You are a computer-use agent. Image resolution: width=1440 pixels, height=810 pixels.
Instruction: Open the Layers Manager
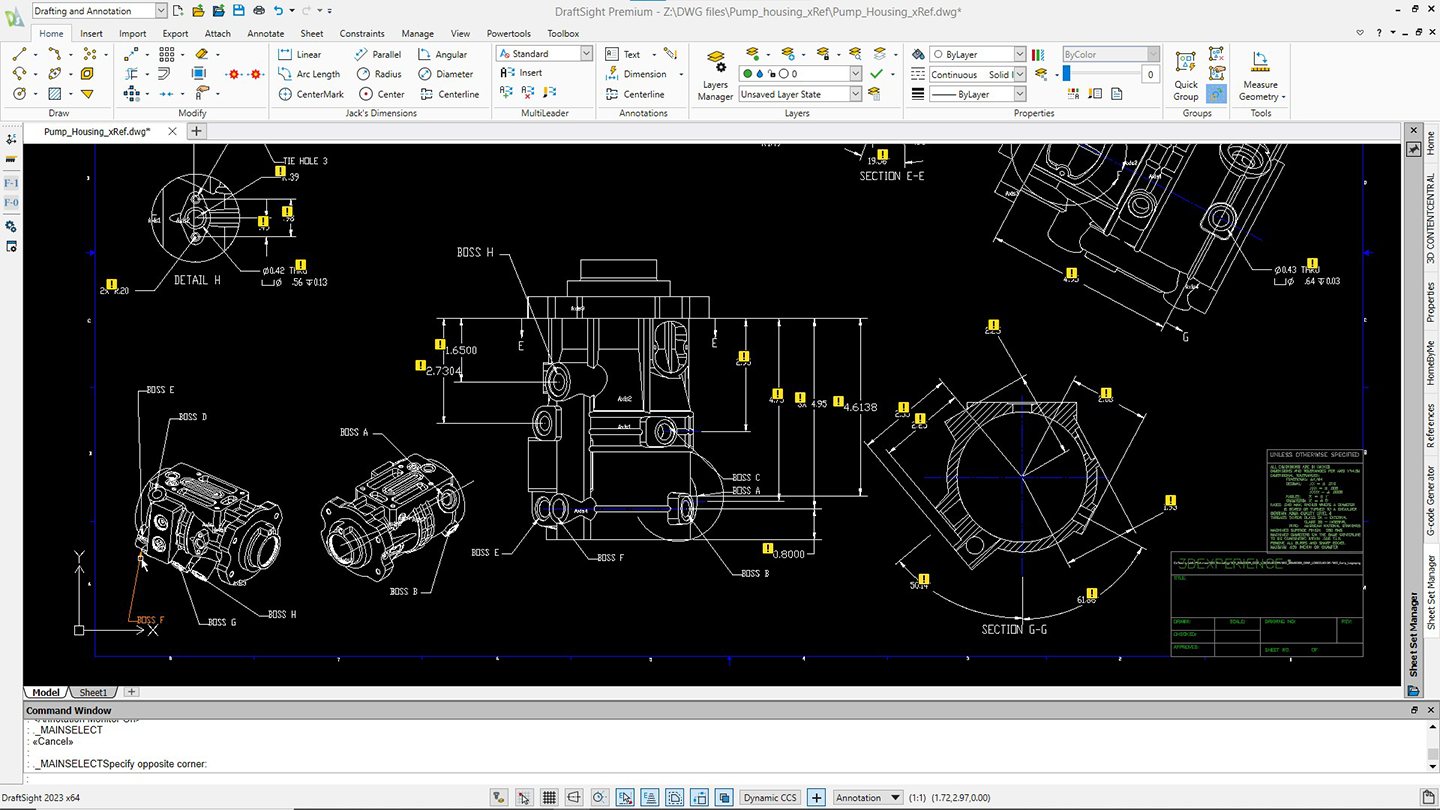tap(715, 75)
